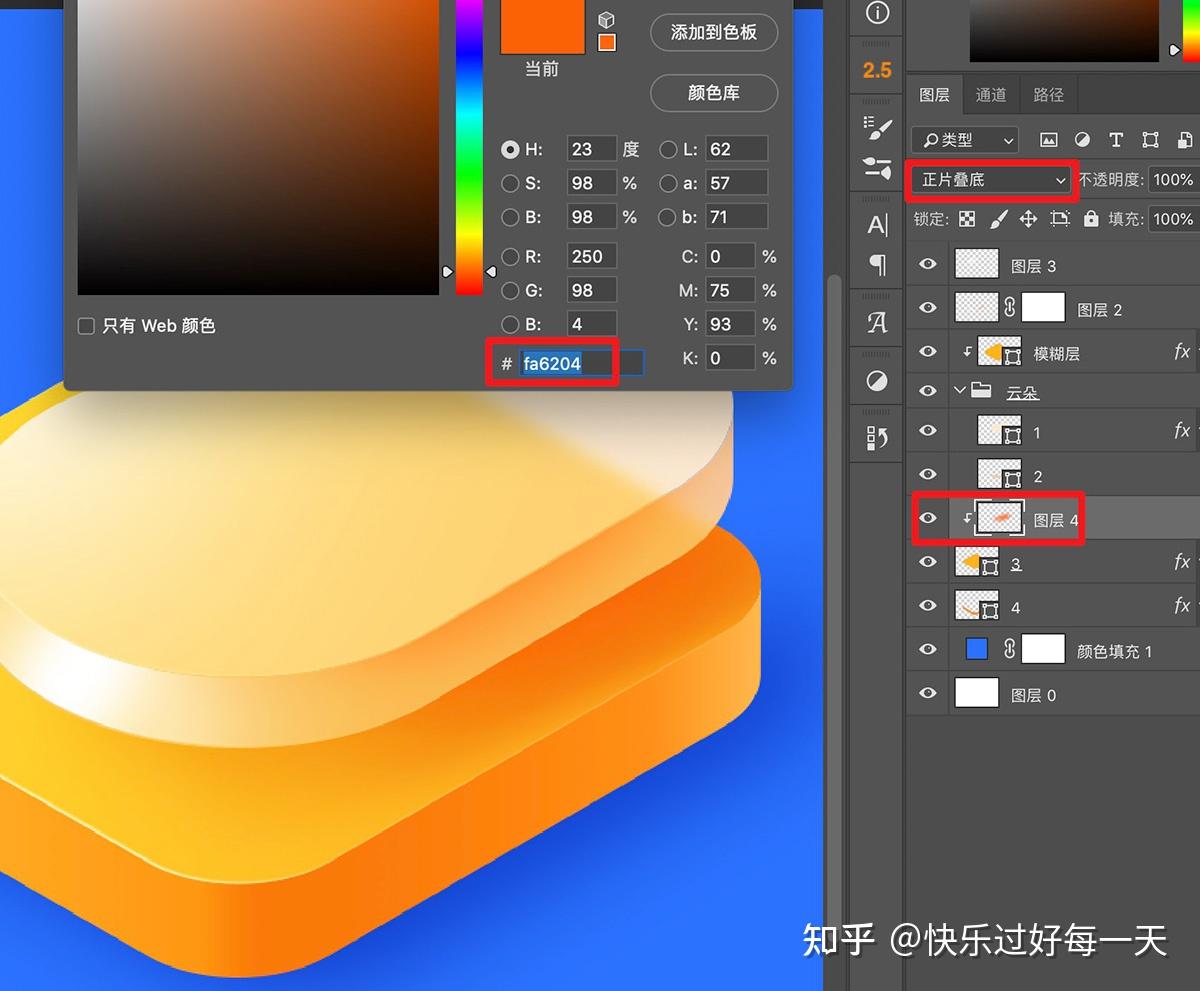Switch to the 通道 tab
Screen dimensions: 1200x991
tap(990, 95)
